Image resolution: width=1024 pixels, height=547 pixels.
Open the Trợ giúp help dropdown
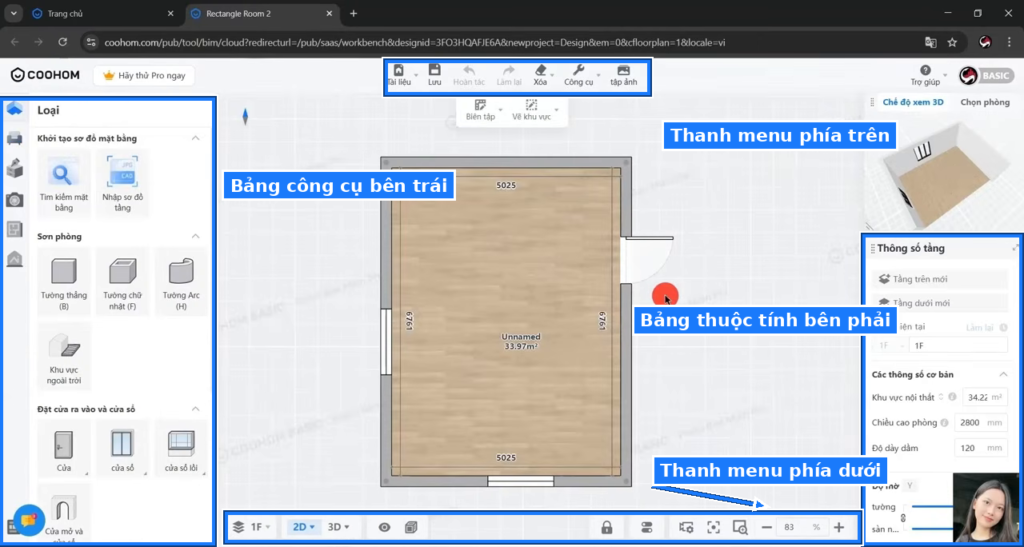coord(927,75)
